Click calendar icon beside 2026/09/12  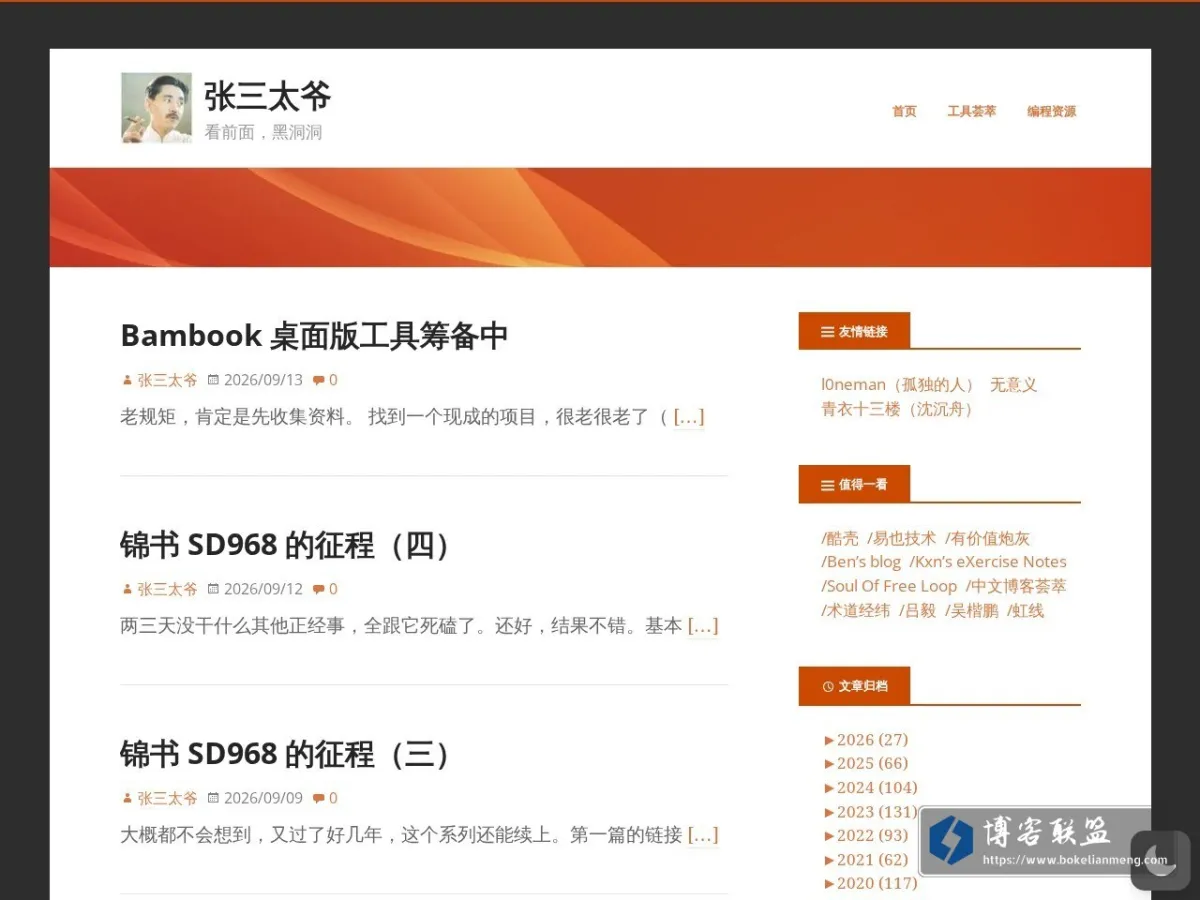tap(213, 589)
